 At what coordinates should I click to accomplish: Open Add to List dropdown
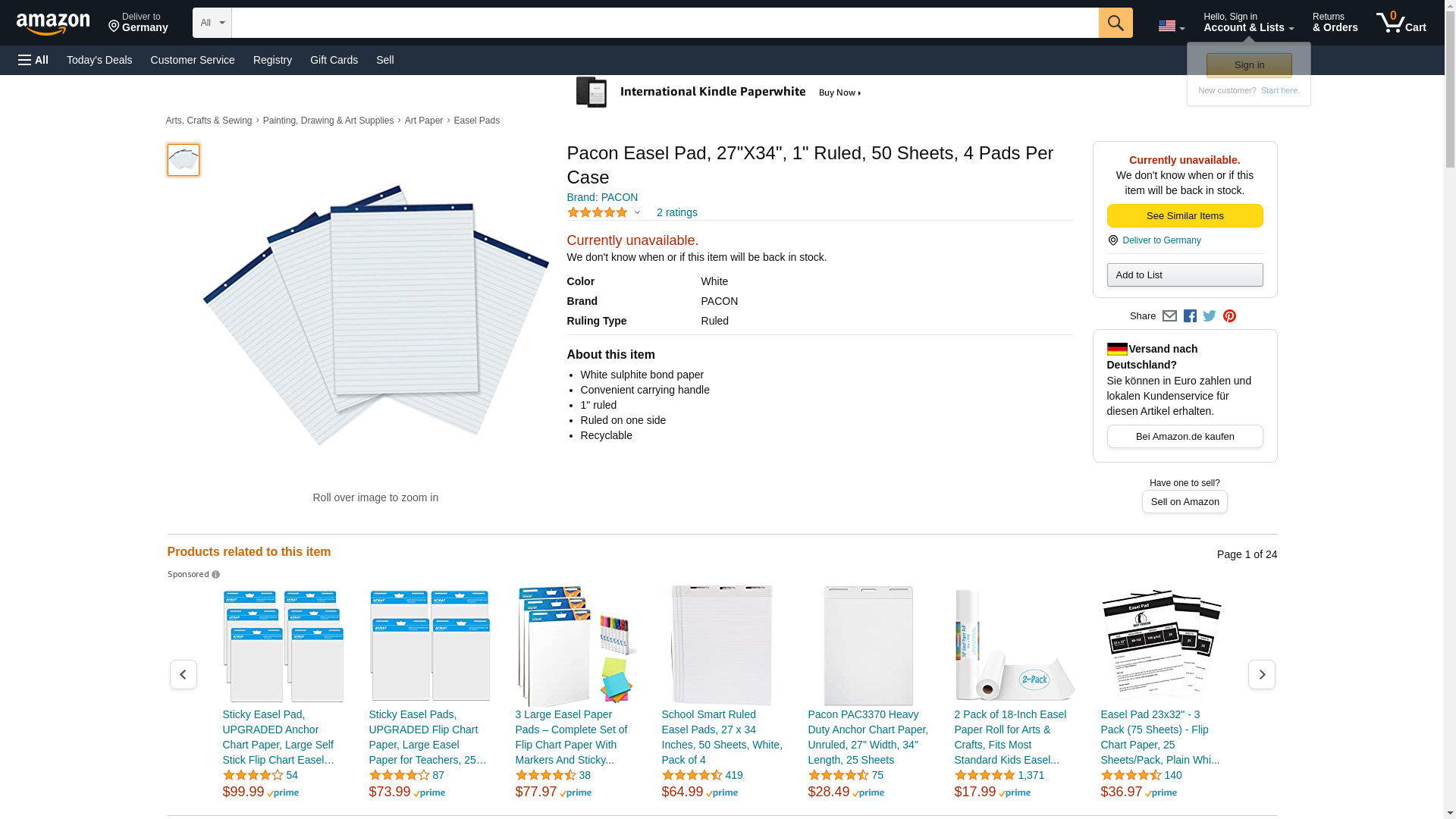(1185, 275)
